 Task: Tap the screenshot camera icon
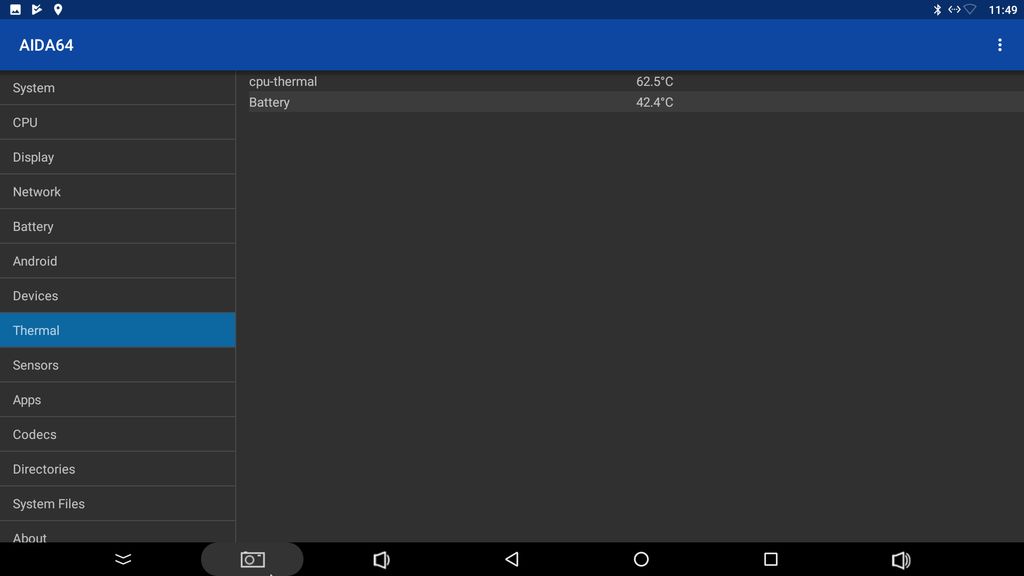[x=252, y=559]
